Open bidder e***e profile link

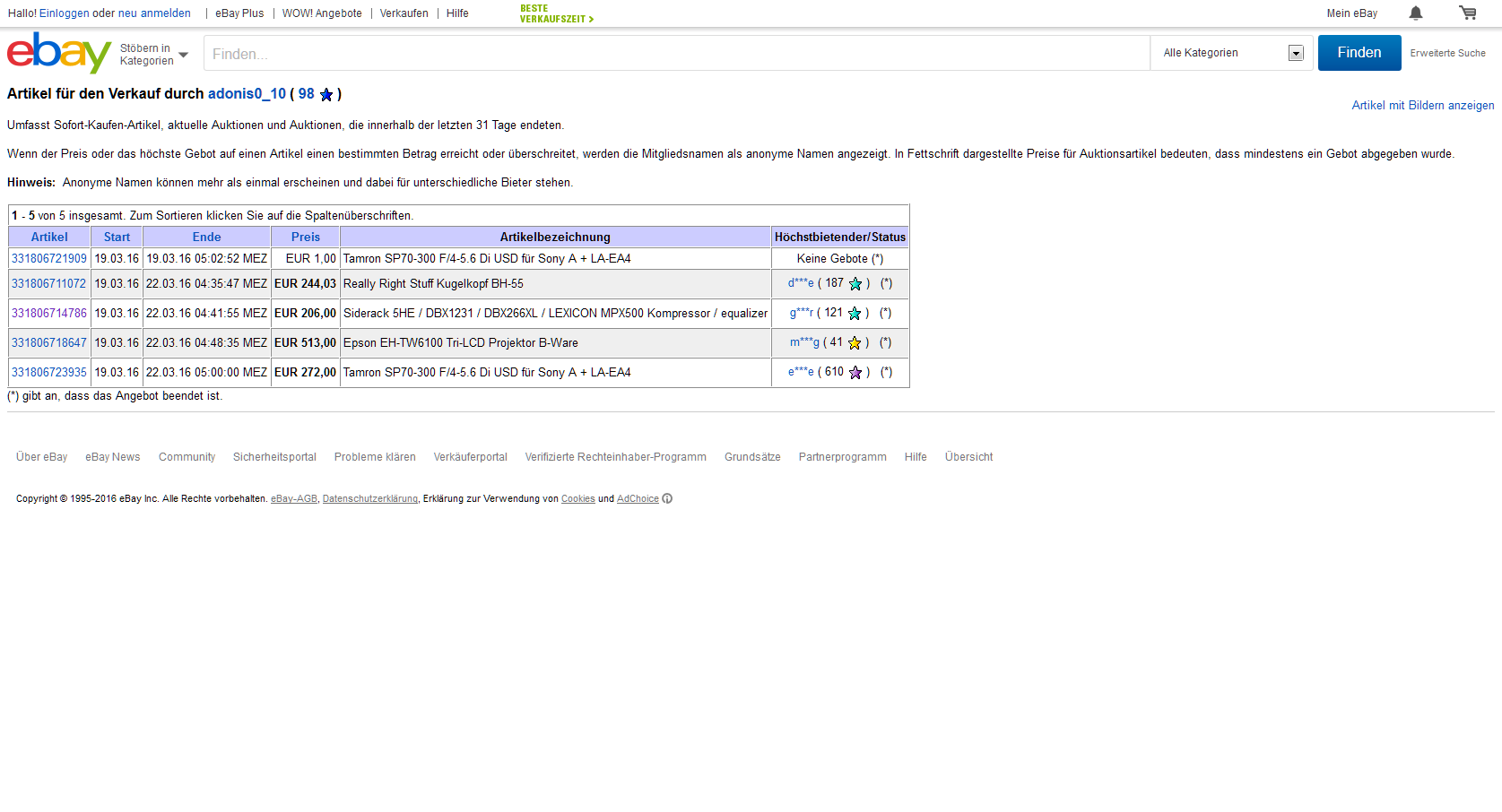pyautogui.click(x=801, y=372)
